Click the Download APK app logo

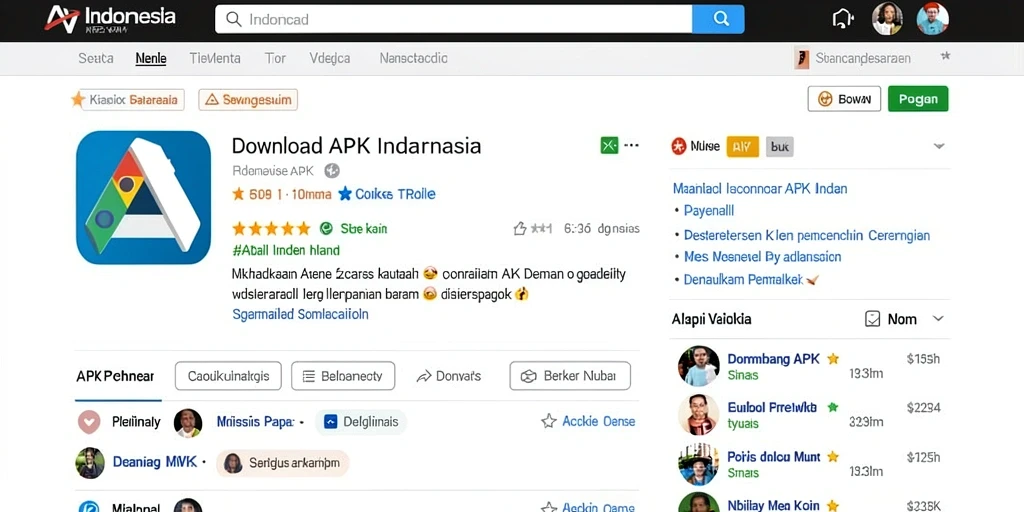click(144, 197)
